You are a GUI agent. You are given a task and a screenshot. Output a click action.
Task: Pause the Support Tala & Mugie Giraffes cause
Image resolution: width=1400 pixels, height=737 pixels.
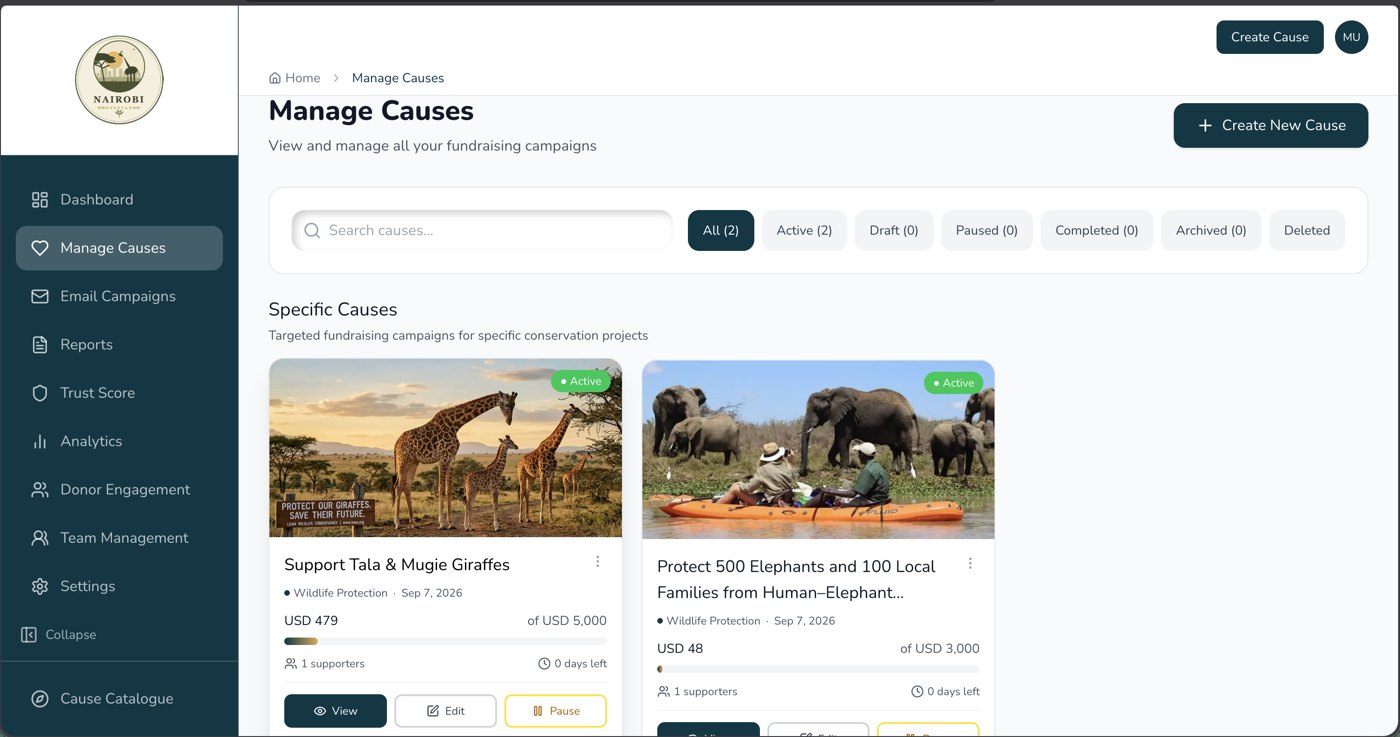click(556, 711)
